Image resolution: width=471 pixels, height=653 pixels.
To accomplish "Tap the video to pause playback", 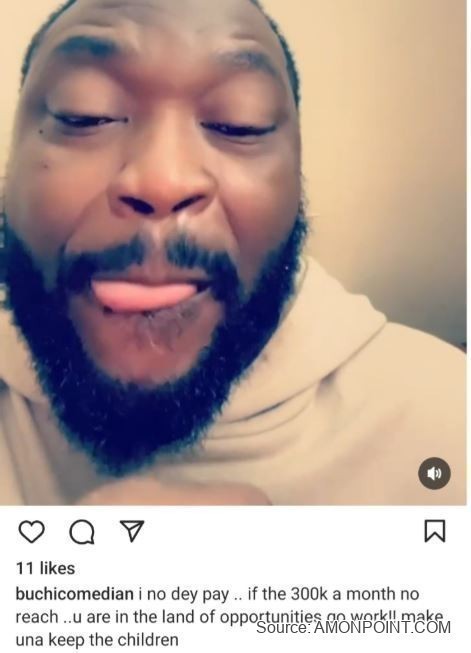I will [233, 252].
